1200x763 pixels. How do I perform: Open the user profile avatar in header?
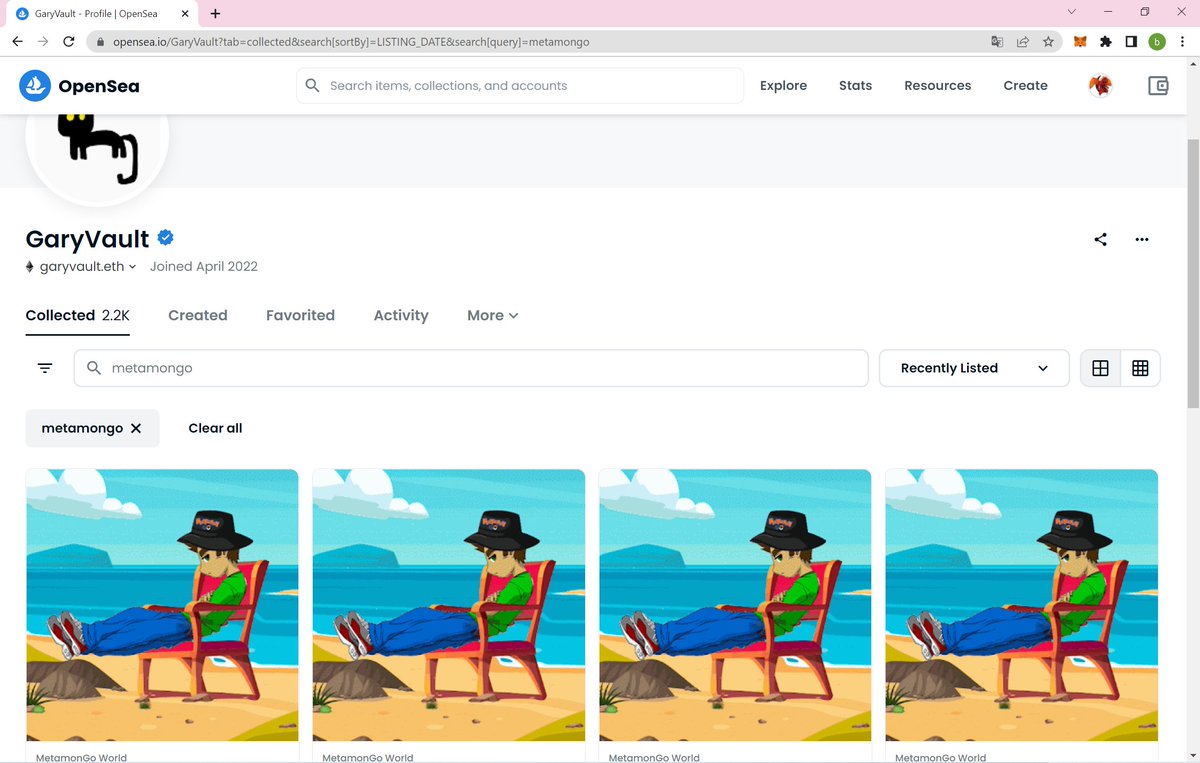1100,86
